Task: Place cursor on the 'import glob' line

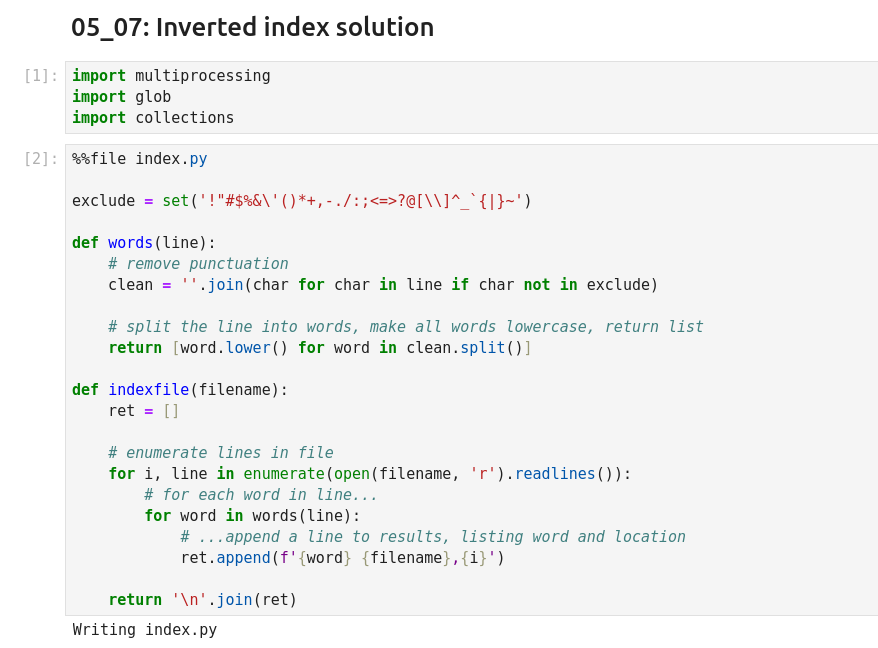Action: click(x=121, y=97)
